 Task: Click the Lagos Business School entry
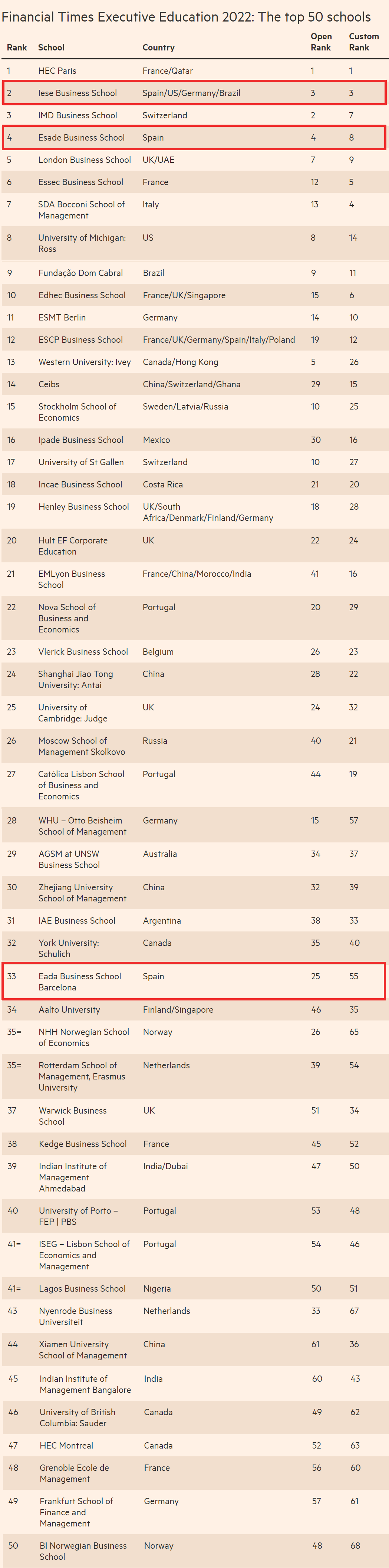[82, 1288]
